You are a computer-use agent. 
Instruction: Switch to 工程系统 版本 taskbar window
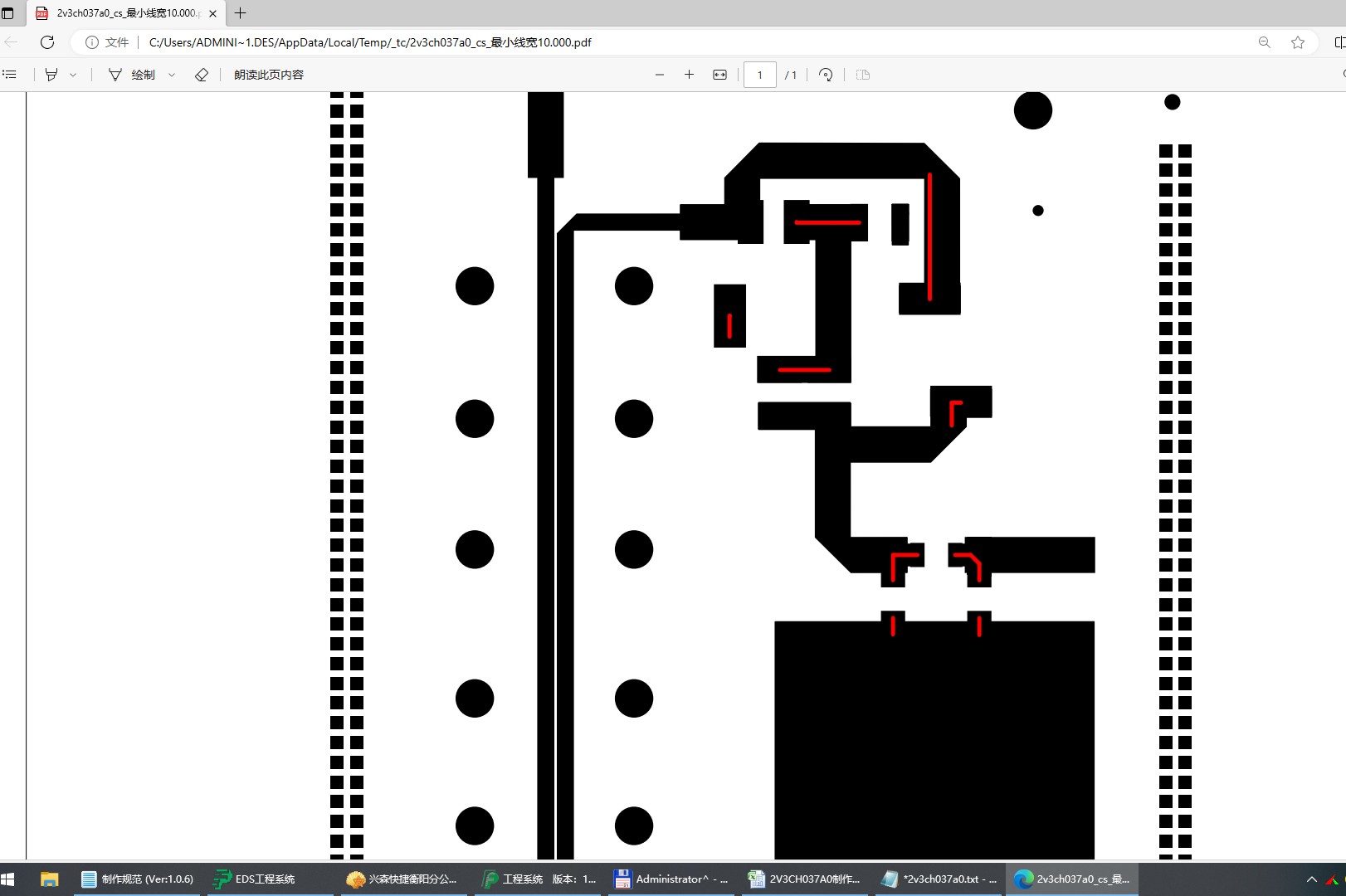(x=539, y=879)
